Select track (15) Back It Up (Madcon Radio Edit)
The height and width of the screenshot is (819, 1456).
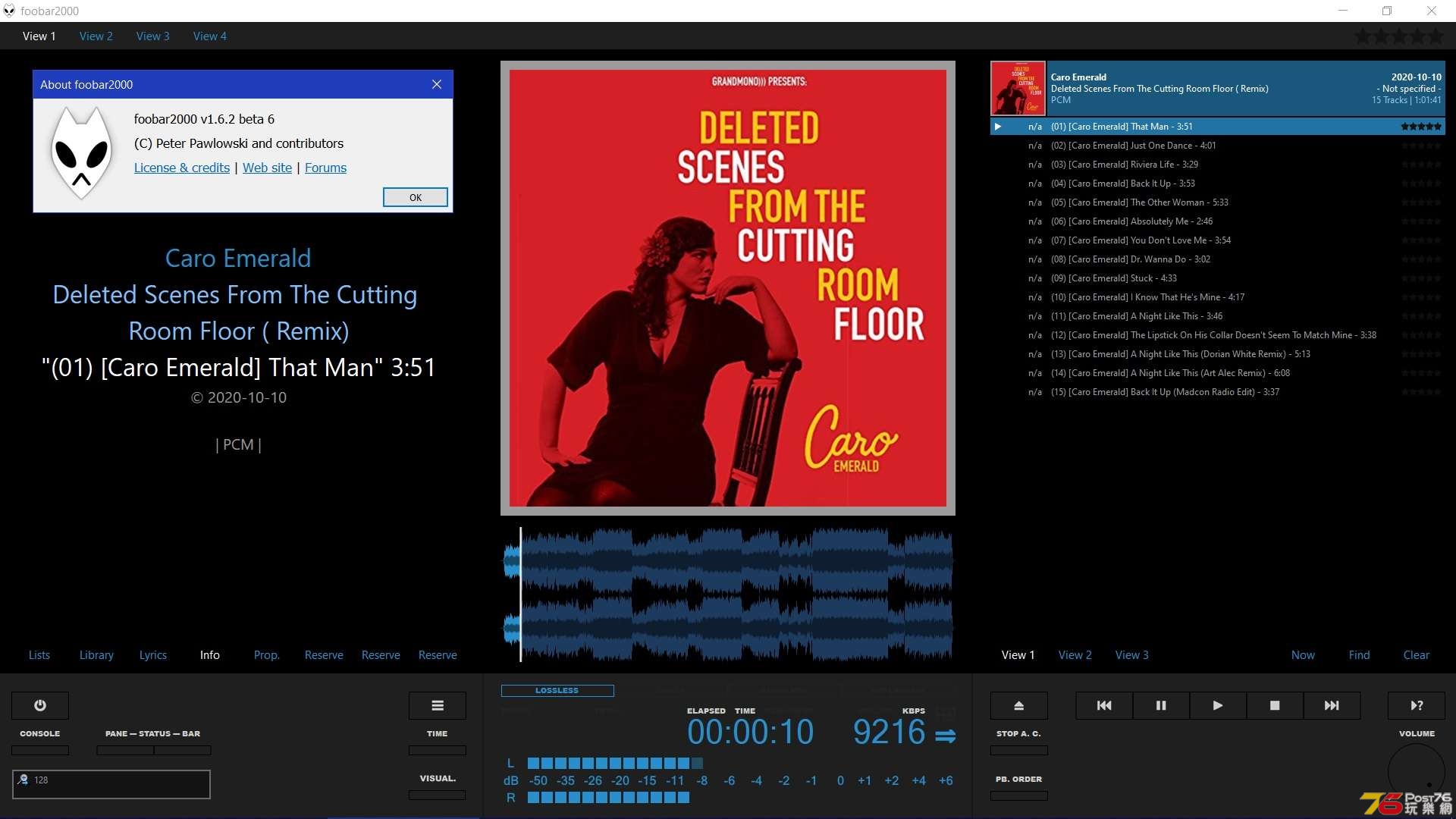1218,392
